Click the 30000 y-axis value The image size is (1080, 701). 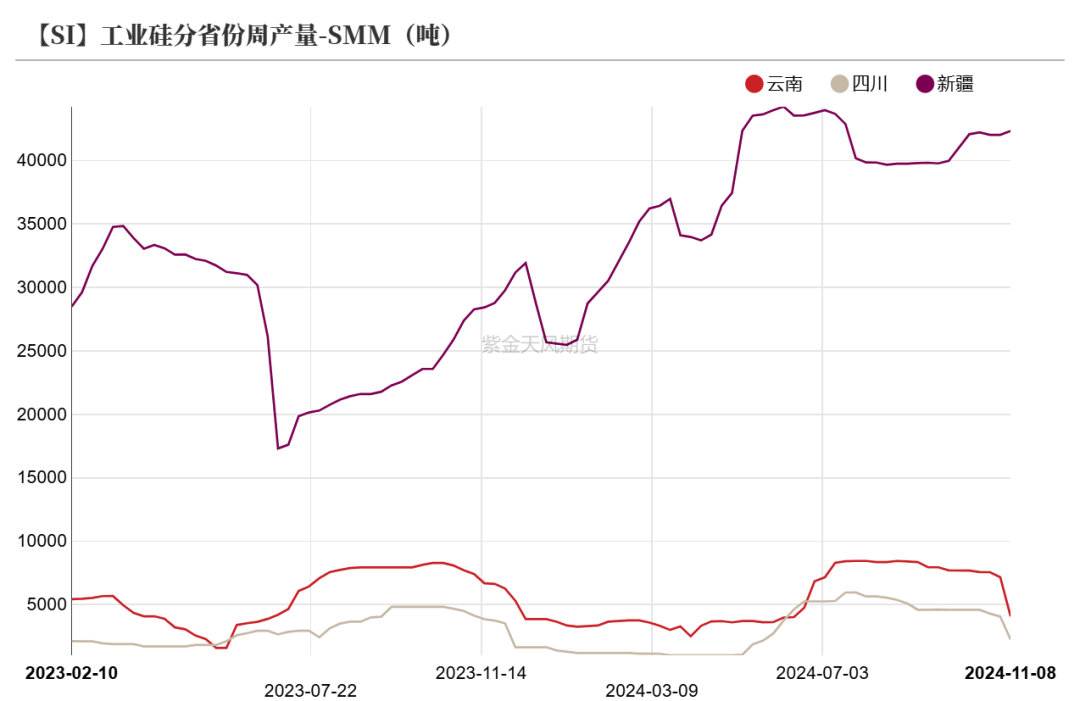(x=38, y=287)
